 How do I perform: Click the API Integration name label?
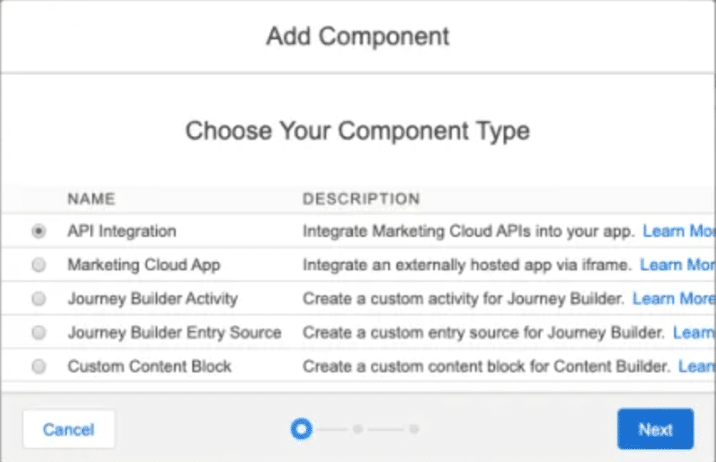tap(122, 231)
